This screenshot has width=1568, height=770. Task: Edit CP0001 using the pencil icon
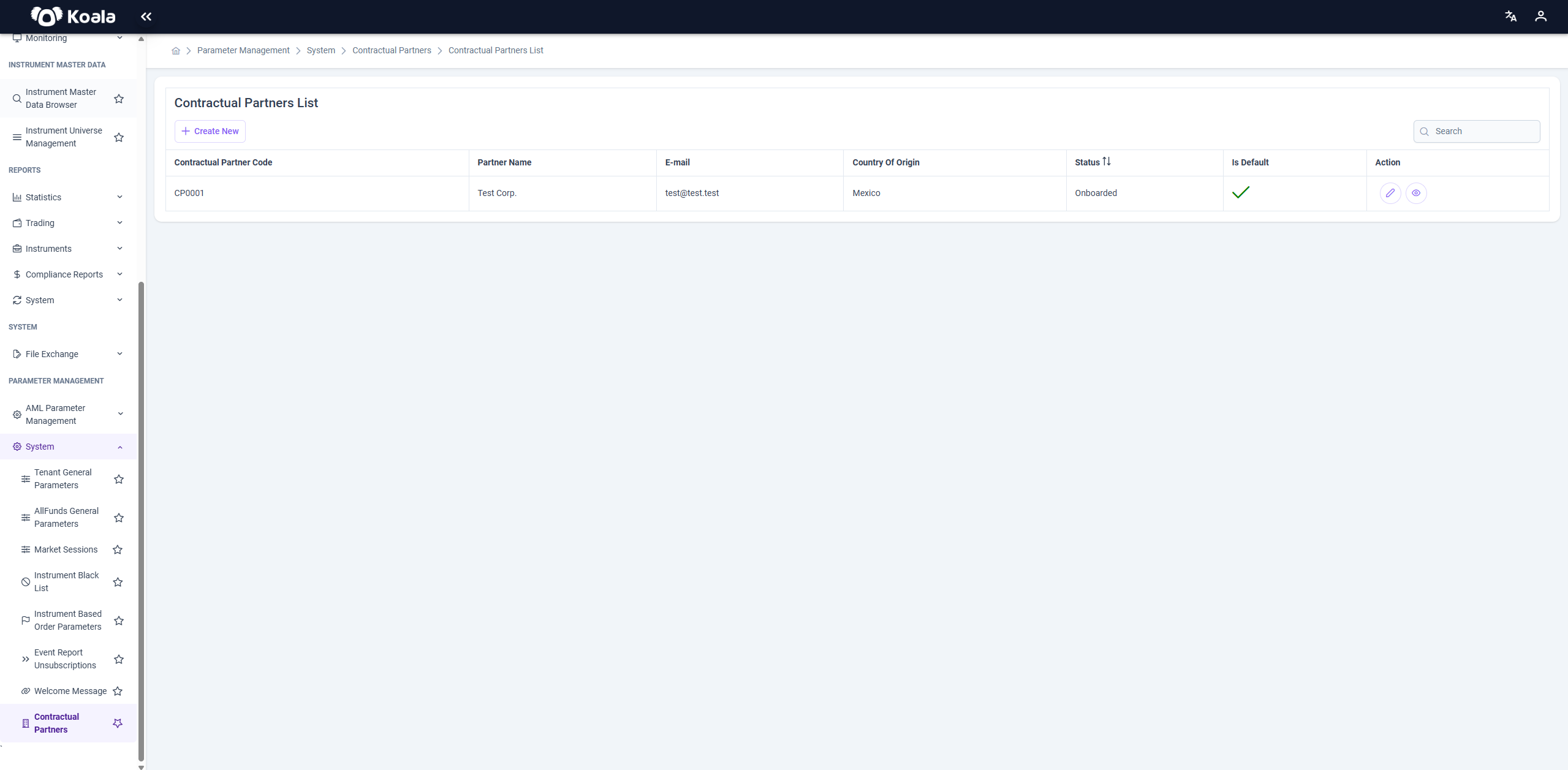pyautogui.click(x=1390, y=193)
